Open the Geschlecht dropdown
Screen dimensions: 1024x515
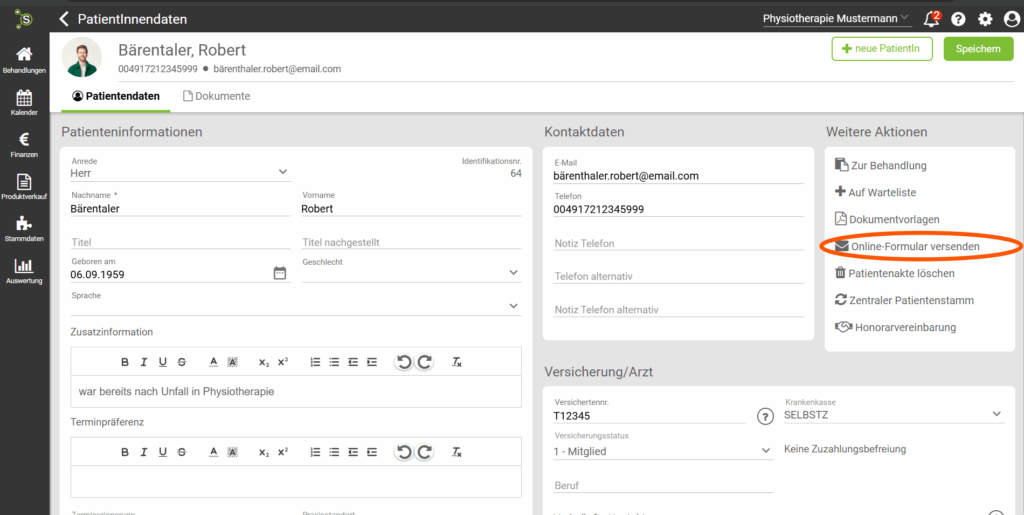point(513,272)
